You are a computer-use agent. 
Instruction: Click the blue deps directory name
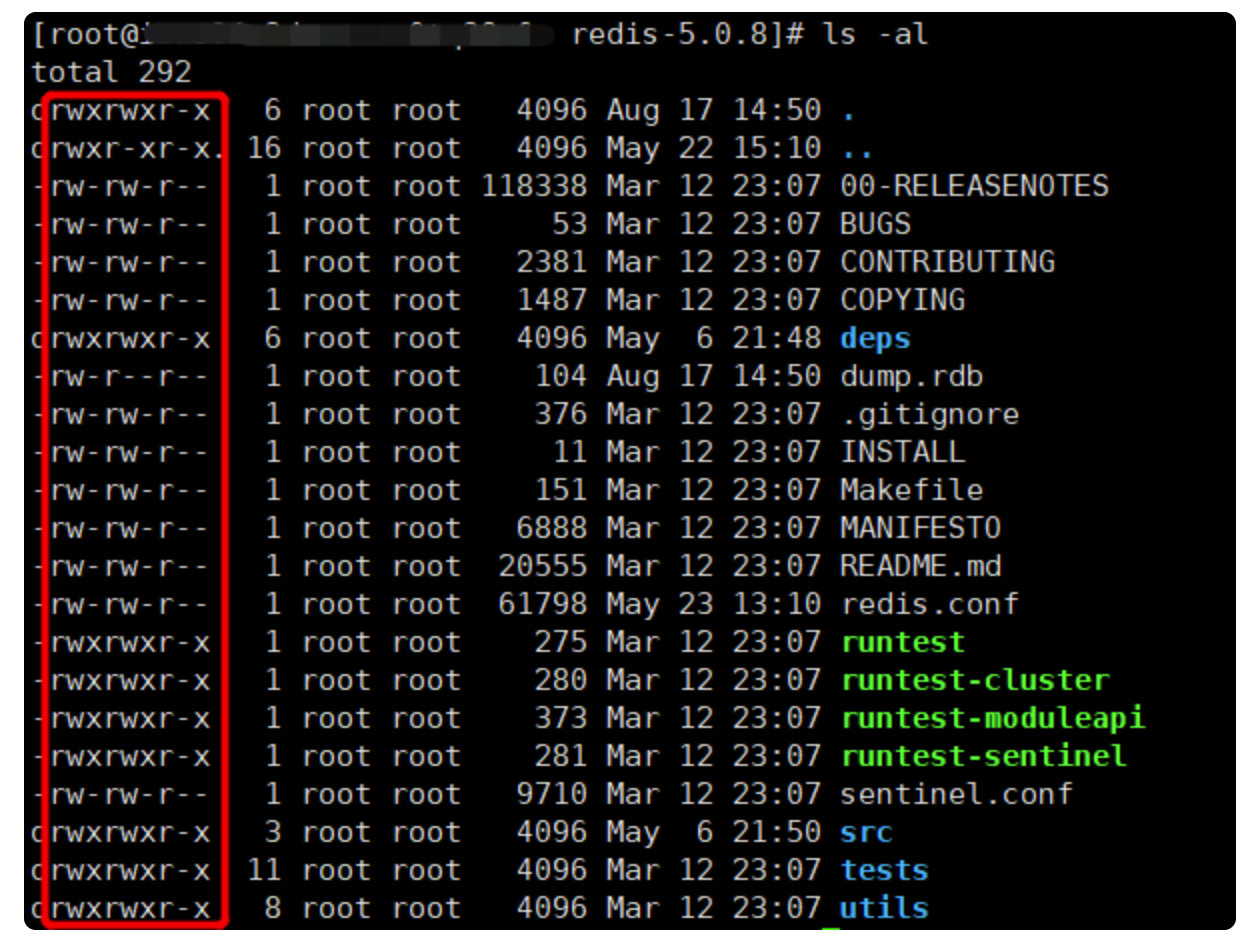[x=875, y=338]
